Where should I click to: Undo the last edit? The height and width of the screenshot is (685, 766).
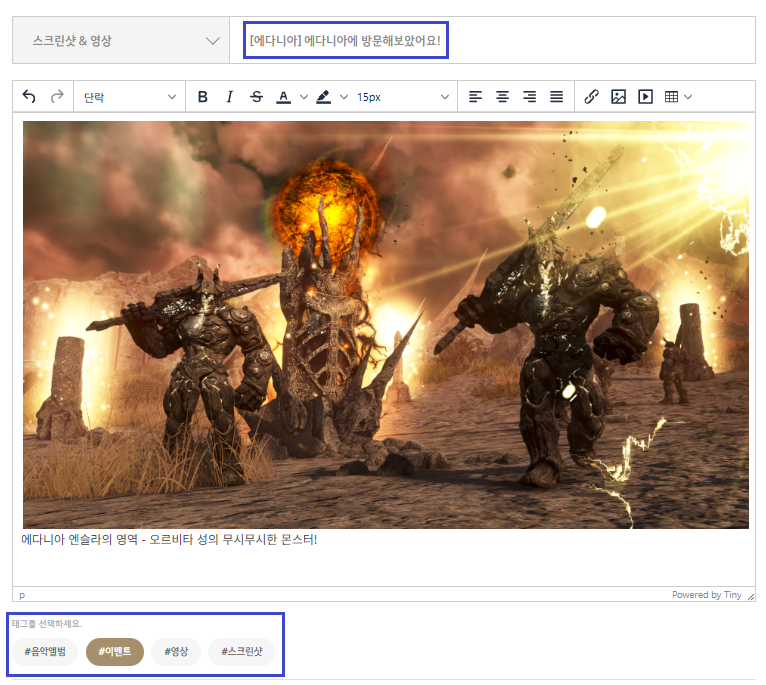click(x=29, y=97)
